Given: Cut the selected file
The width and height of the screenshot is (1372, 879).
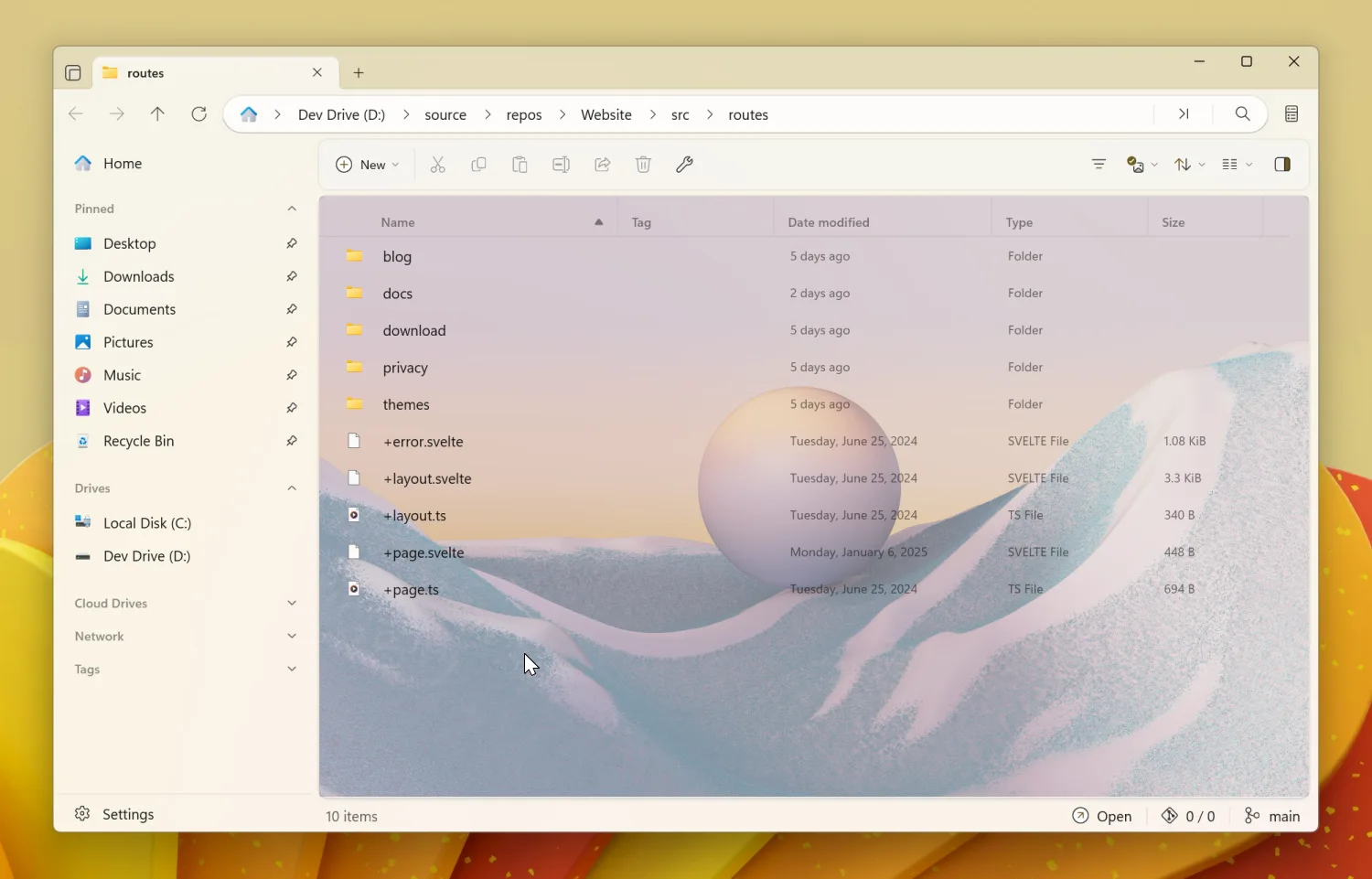Looking at the screenshot, I should (437, 165).
